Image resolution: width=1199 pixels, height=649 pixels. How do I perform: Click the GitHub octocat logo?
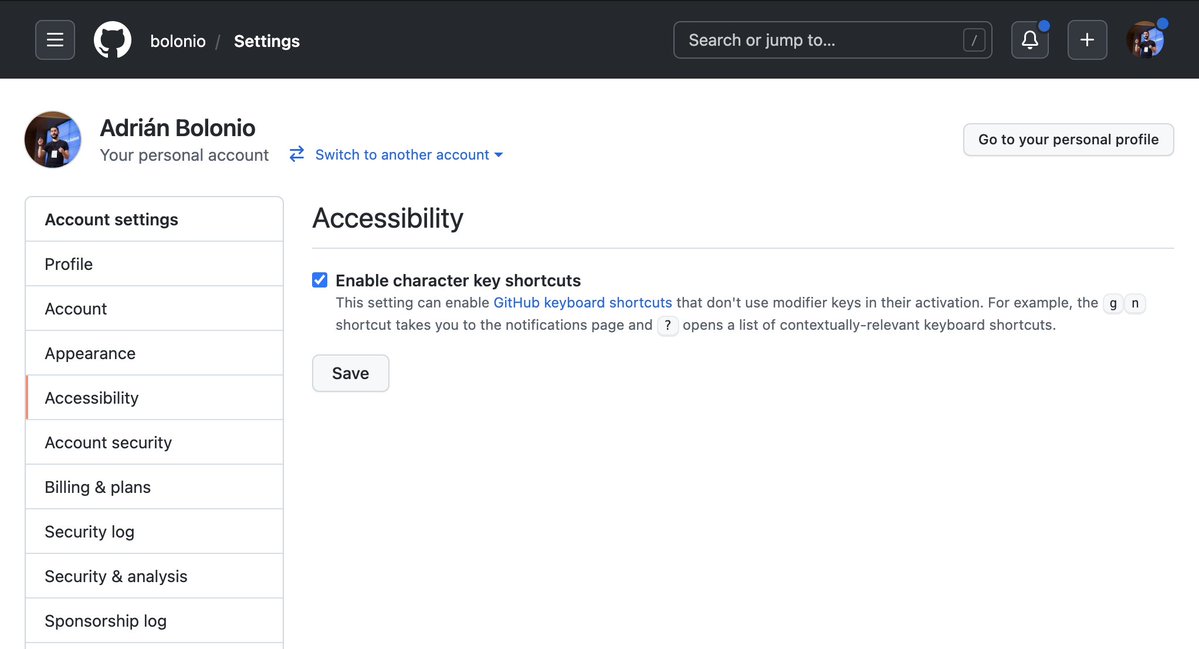point(112,39)
